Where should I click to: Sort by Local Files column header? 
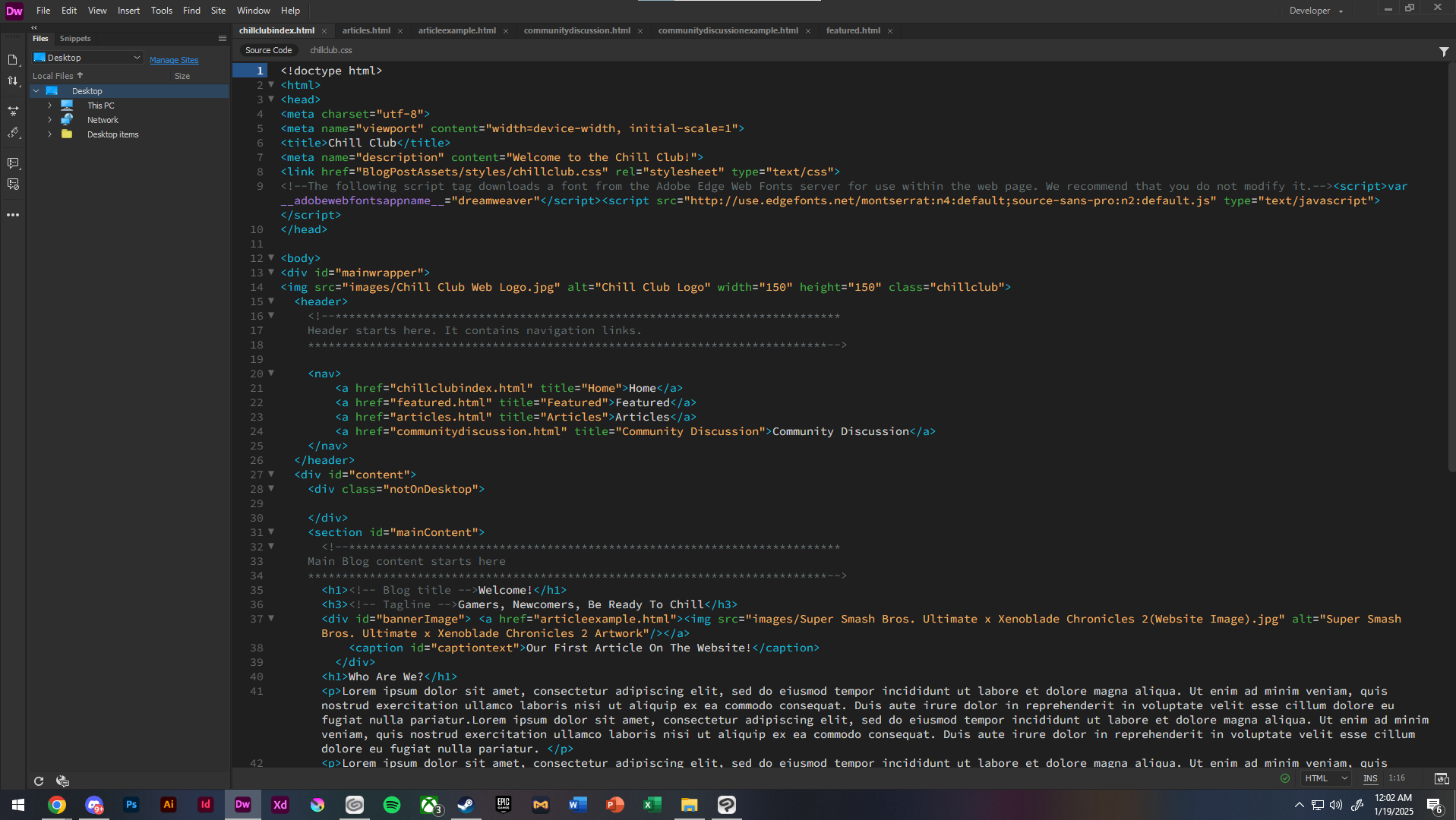pos(58,76)
